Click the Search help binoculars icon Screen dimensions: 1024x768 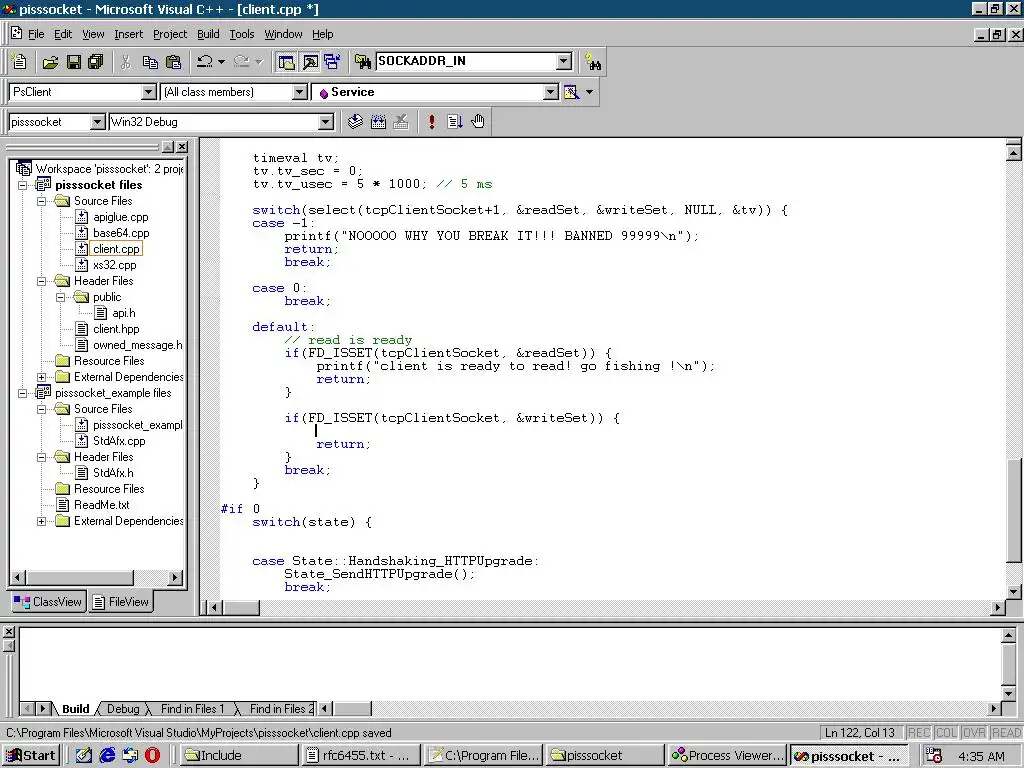(593, 62)
